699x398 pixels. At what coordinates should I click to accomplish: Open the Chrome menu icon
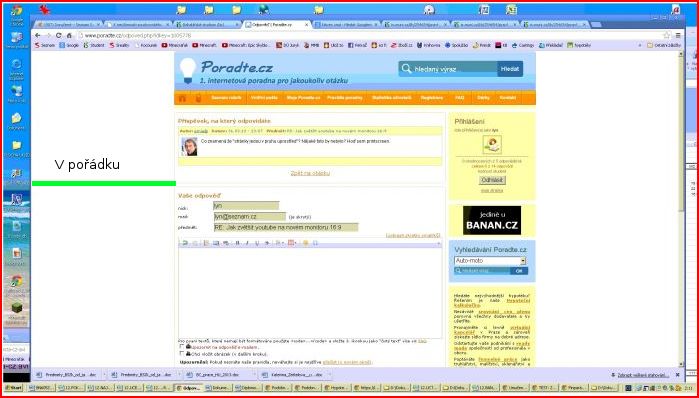tap(678, 35)
